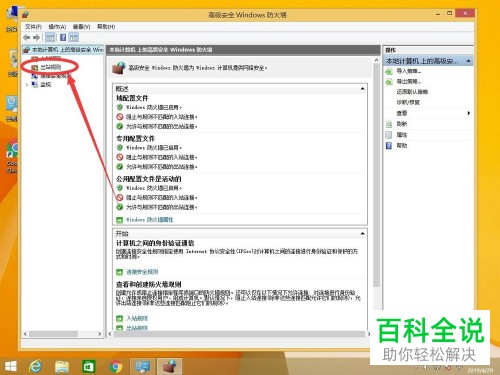The width and height of the screenshot is (500, 375).
Task: Click 诊断/修复 in the Actions pane
Action: point(408,102)
